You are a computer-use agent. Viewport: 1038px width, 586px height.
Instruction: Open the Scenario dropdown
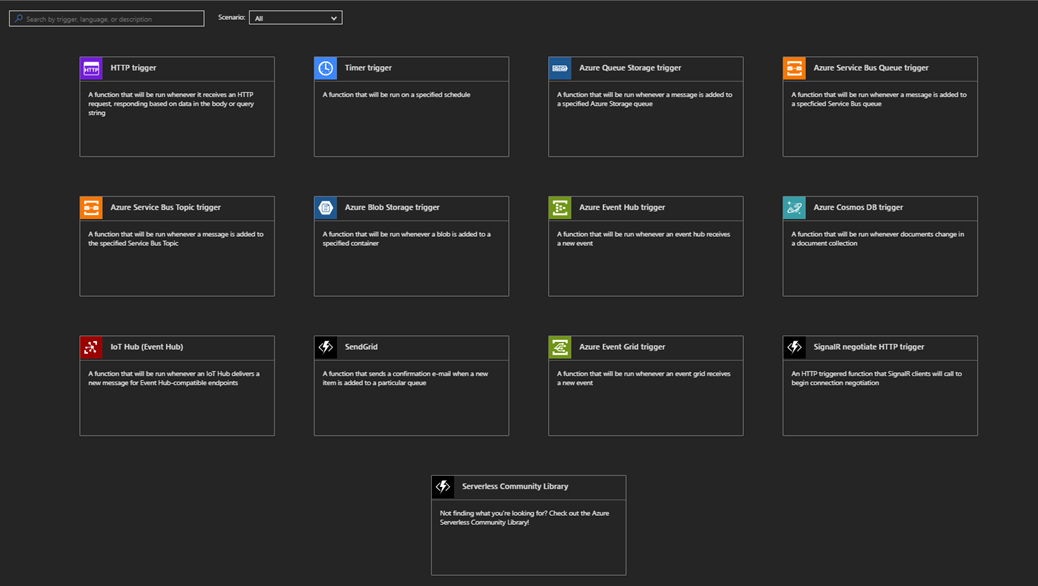pyautogui.click(x=295, y=18)
